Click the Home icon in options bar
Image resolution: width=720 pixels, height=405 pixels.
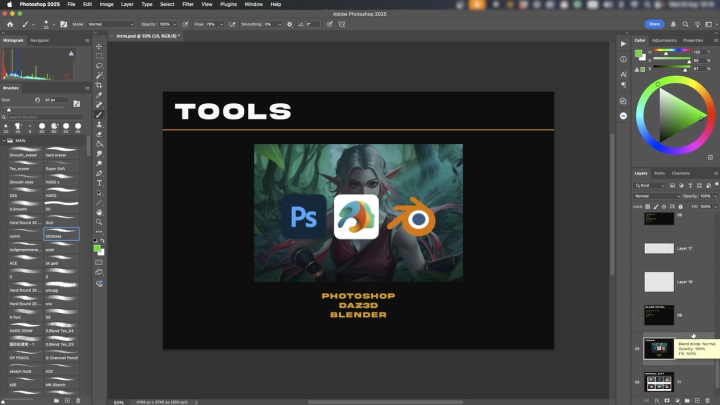click(x=9, y=22)
